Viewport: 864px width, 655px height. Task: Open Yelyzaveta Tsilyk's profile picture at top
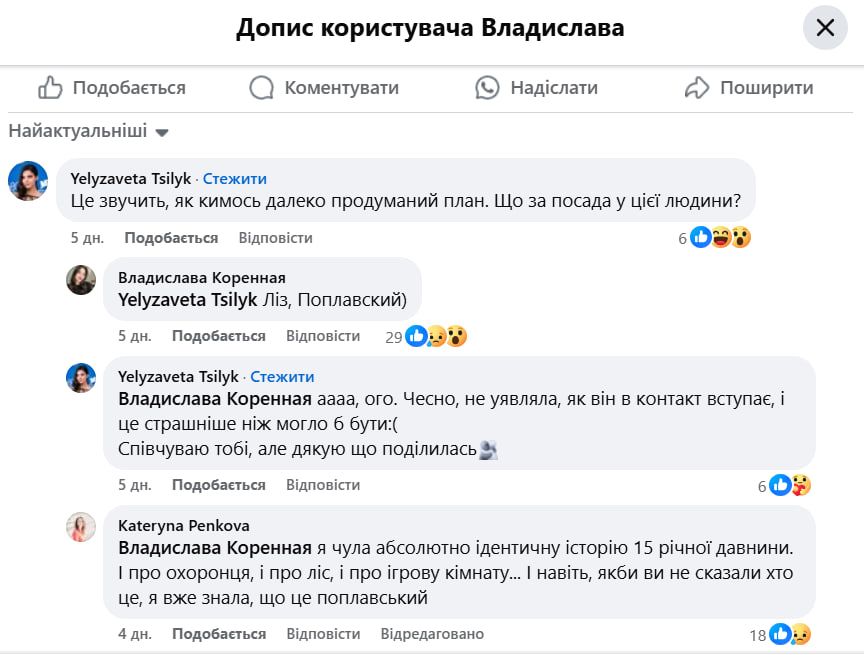tap(28, 181)
